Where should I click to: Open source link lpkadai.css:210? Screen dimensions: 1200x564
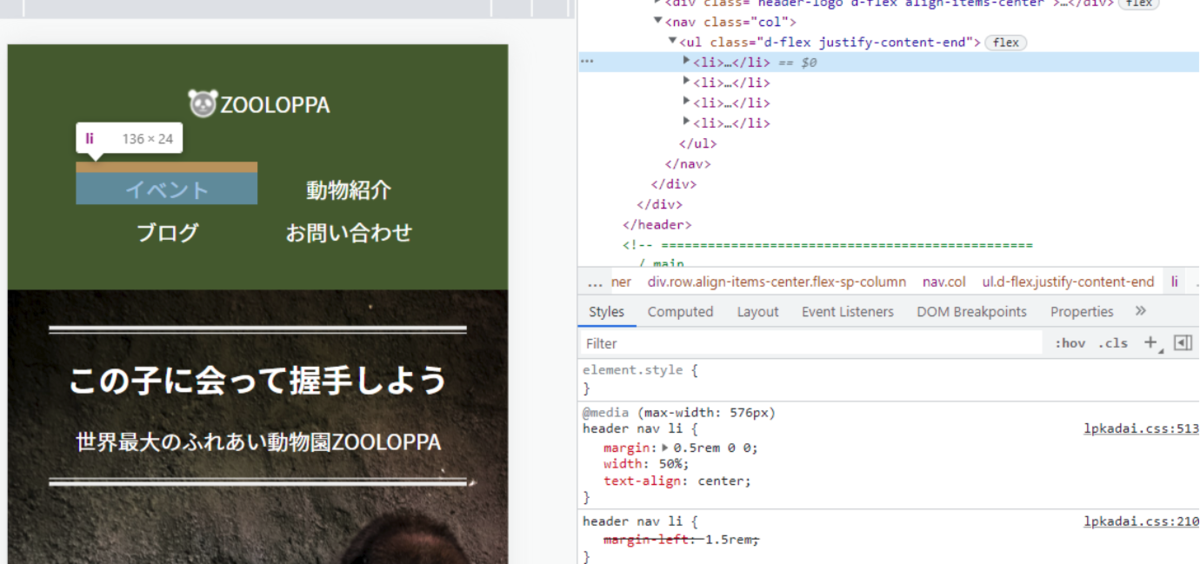(1141, 522)
